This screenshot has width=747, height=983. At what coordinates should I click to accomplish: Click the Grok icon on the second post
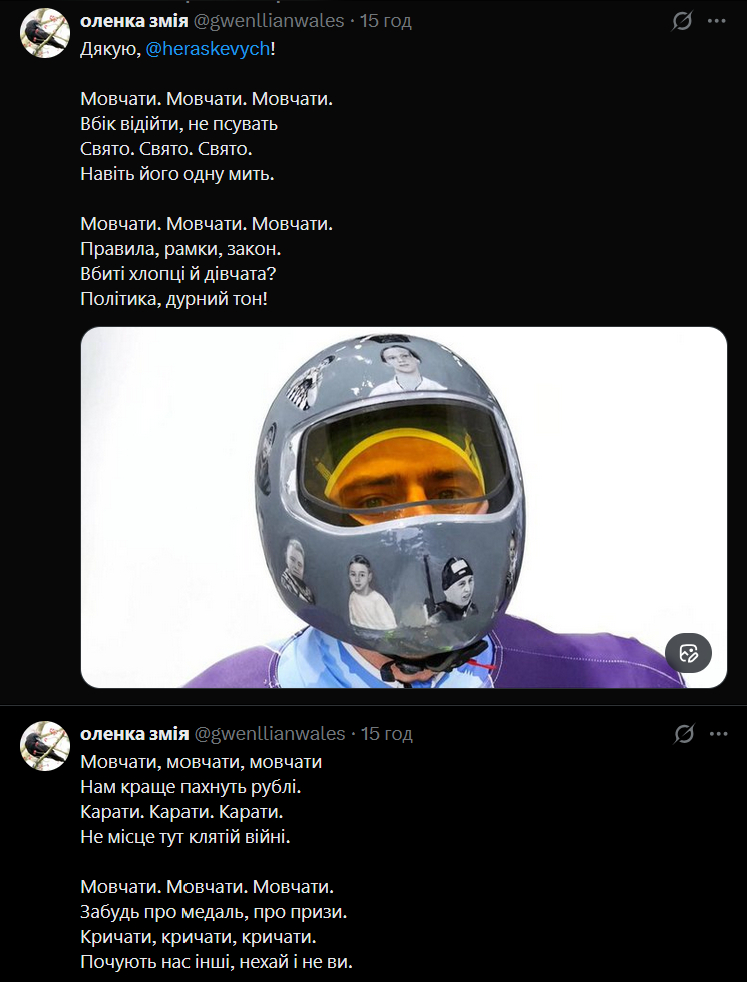tap(683, 734)
